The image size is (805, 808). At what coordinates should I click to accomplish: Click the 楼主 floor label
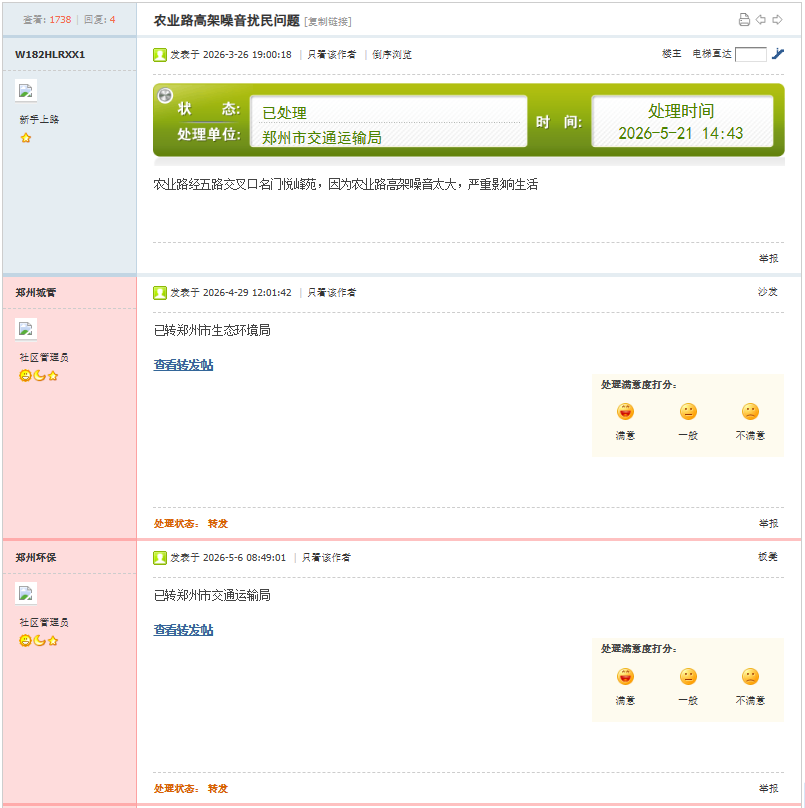[671, 54]
